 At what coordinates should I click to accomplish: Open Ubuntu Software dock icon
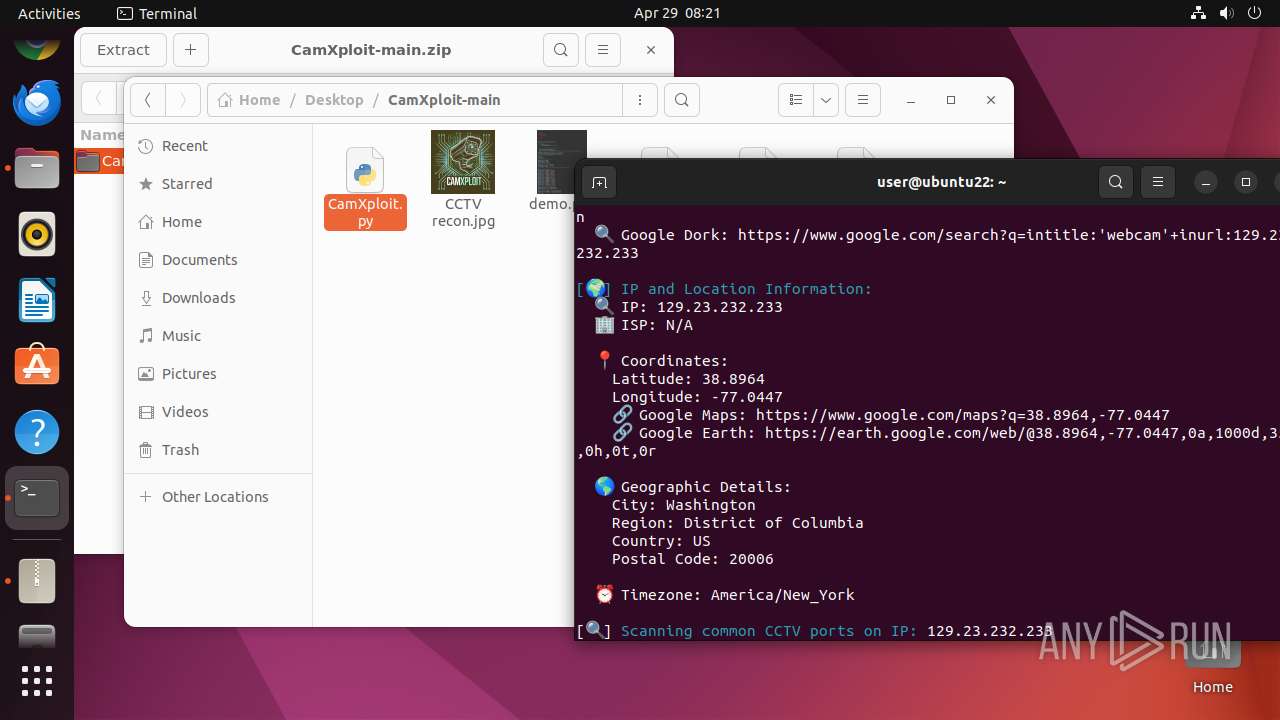click(37, 366)
